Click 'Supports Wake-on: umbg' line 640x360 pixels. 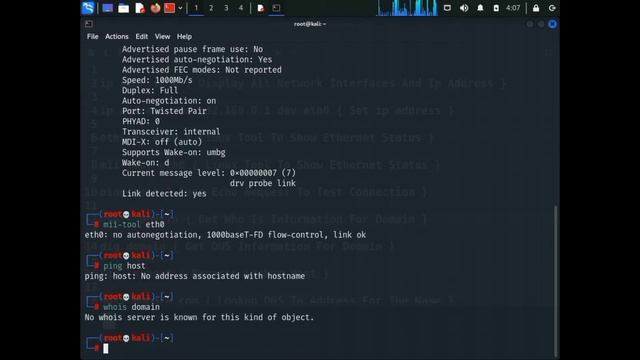173,152
